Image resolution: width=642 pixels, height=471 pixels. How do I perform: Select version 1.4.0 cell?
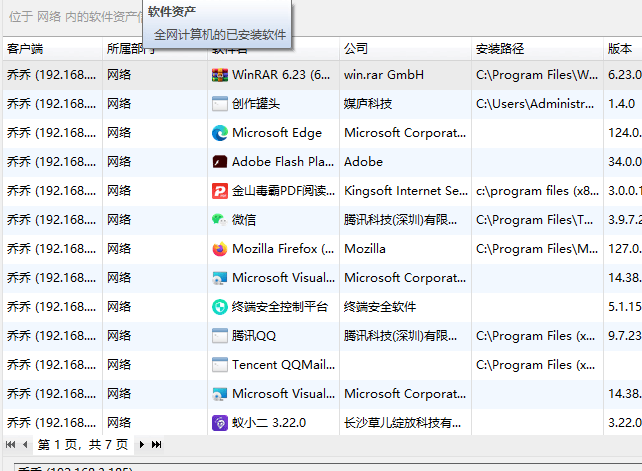[x=622, y=104]
